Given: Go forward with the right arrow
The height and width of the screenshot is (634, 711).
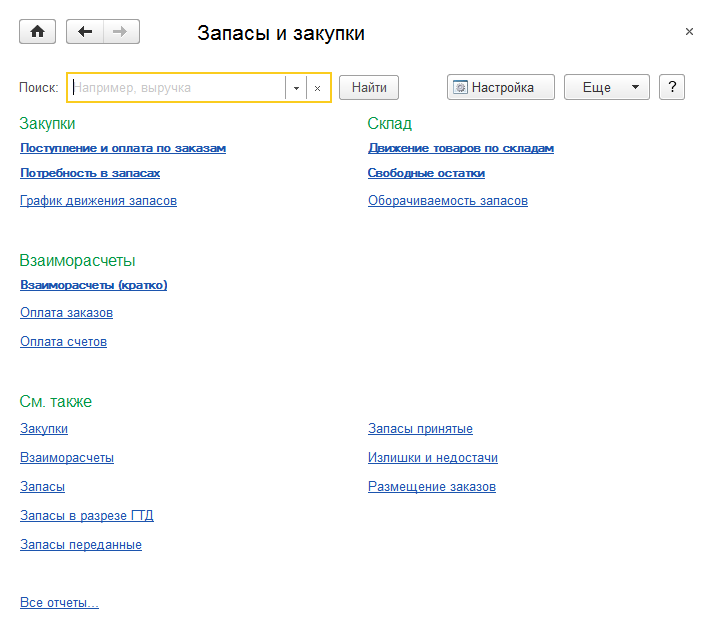Looking at the screenshot, I should coord(121,32).
